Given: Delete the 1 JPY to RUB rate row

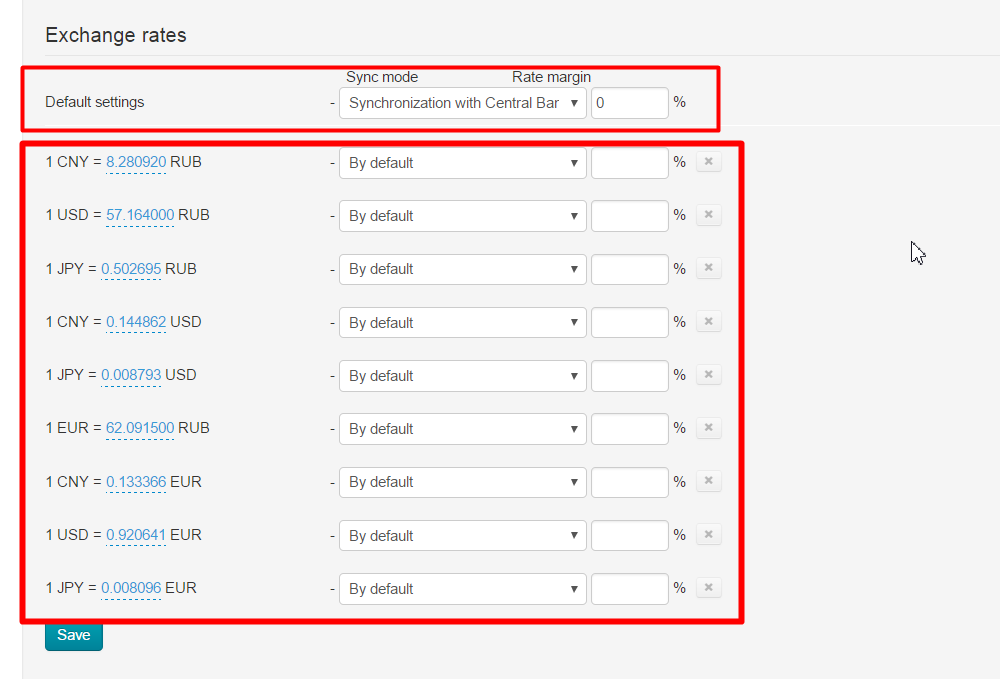Looking at the screenshot, I should [x=708, y=268].
